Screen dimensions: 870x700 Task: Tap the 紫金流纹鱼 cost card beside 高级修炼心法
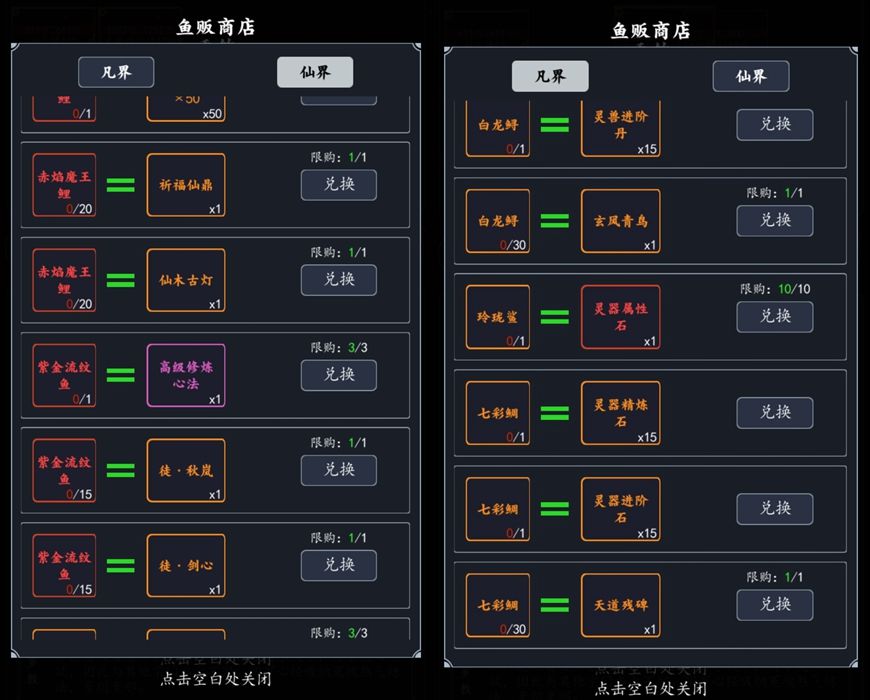(64, 376)
